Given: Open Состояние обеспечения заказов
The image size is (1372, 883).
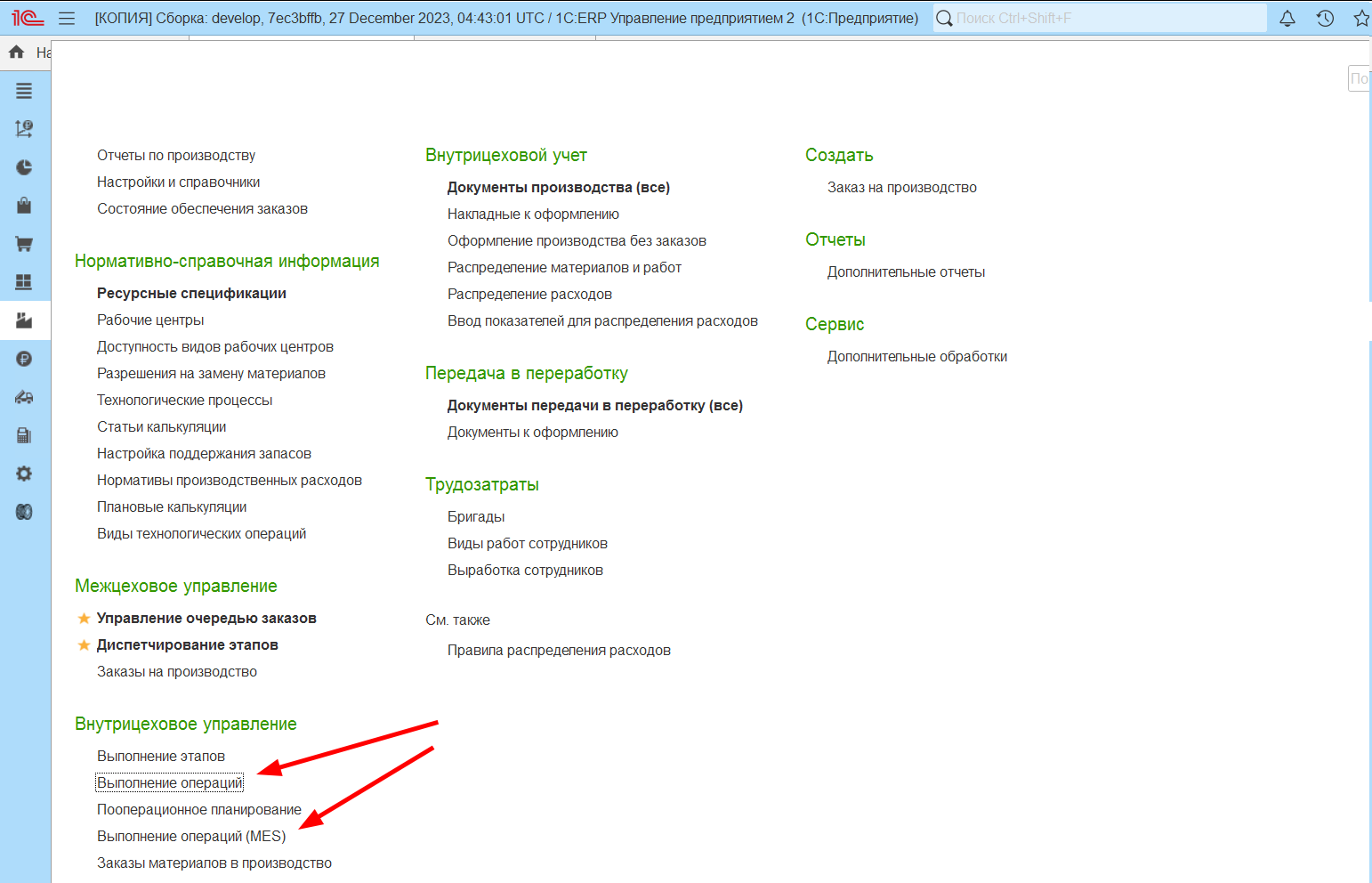Looking at the screenshot, I should pyautogui.click(x=202, y=208).
